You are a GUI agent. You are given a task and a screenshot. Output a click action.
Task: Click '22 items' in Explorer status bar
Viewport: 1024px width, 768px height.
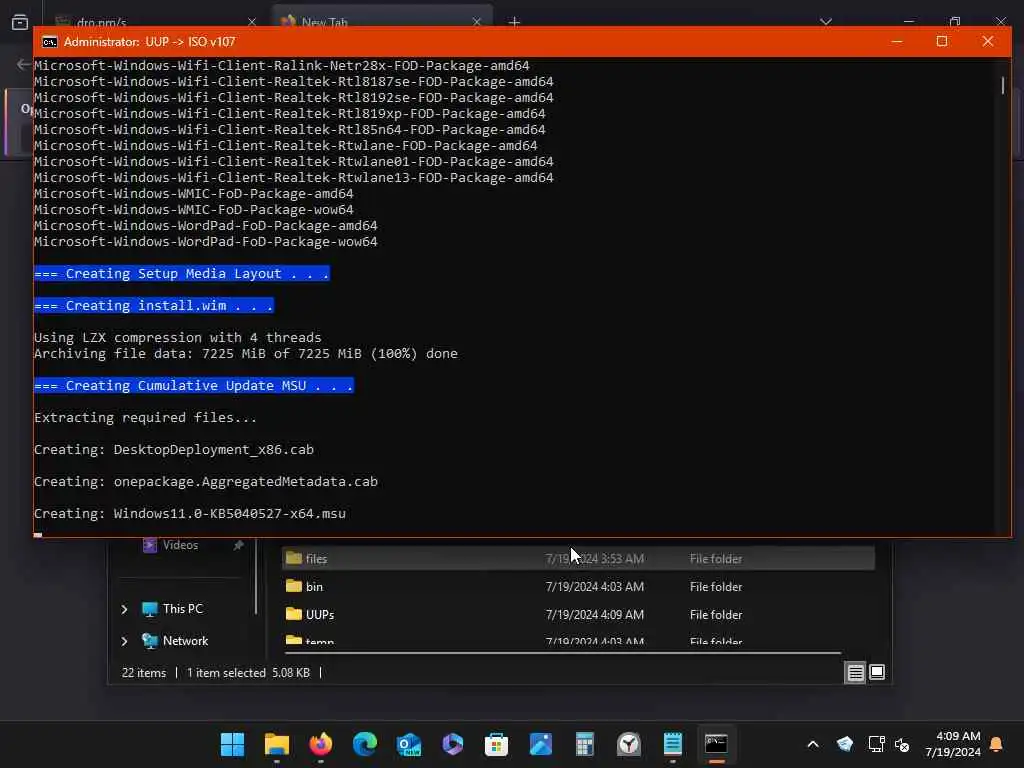tap(144, 673)
